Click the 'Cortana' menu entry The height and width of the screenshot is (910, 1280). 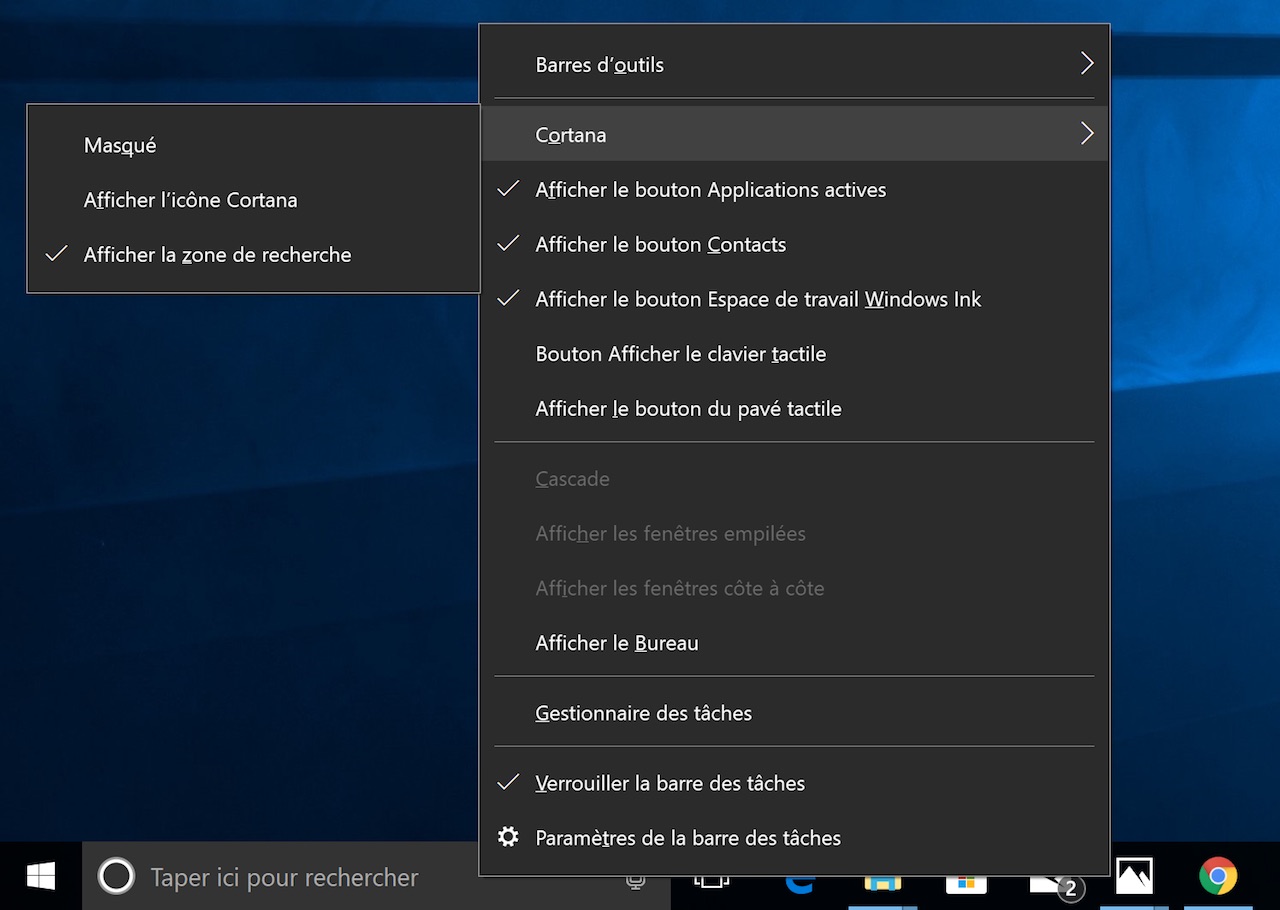click(795, 134)
